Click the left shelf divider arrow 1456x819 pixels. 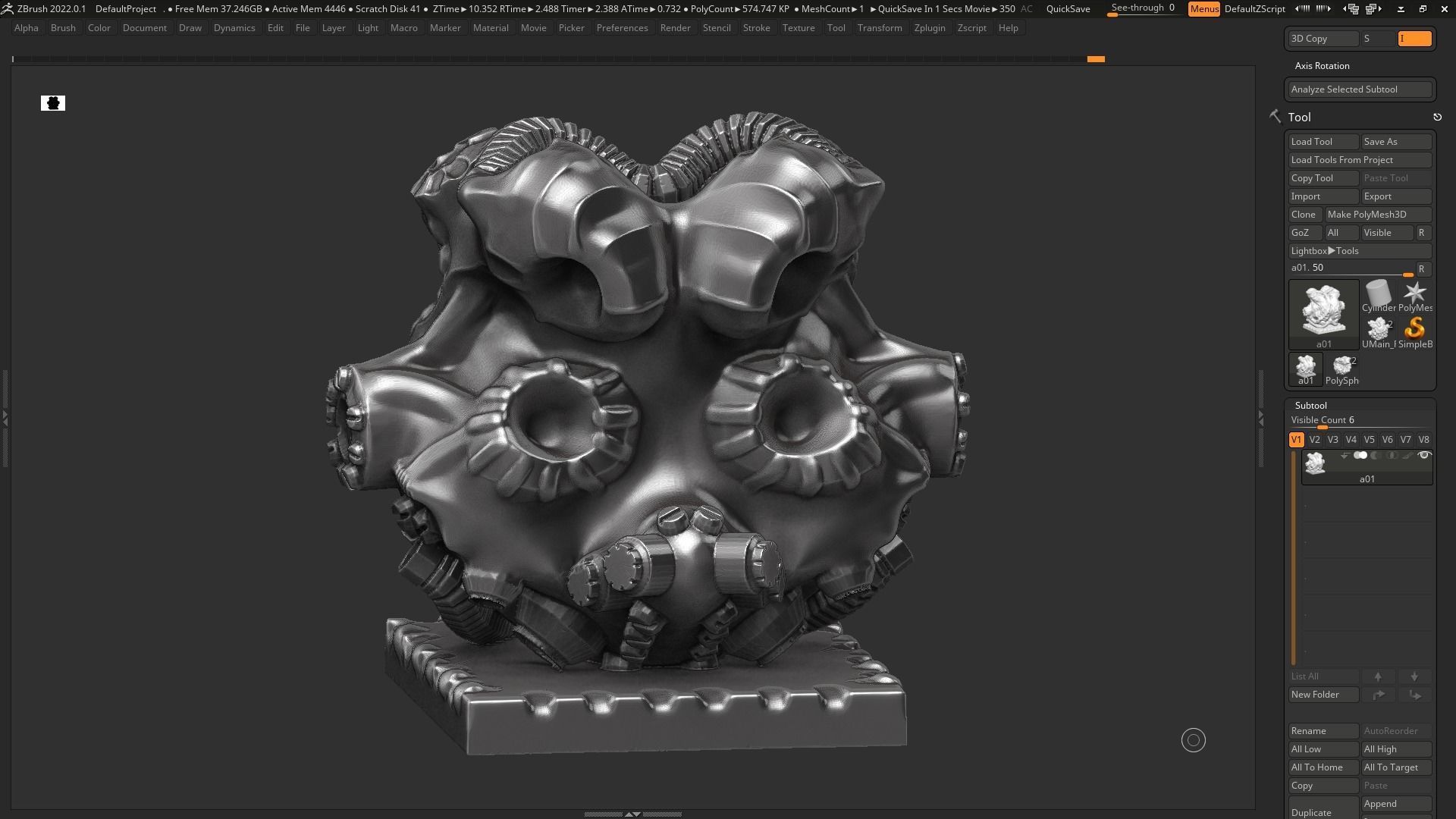pos(5,417)
